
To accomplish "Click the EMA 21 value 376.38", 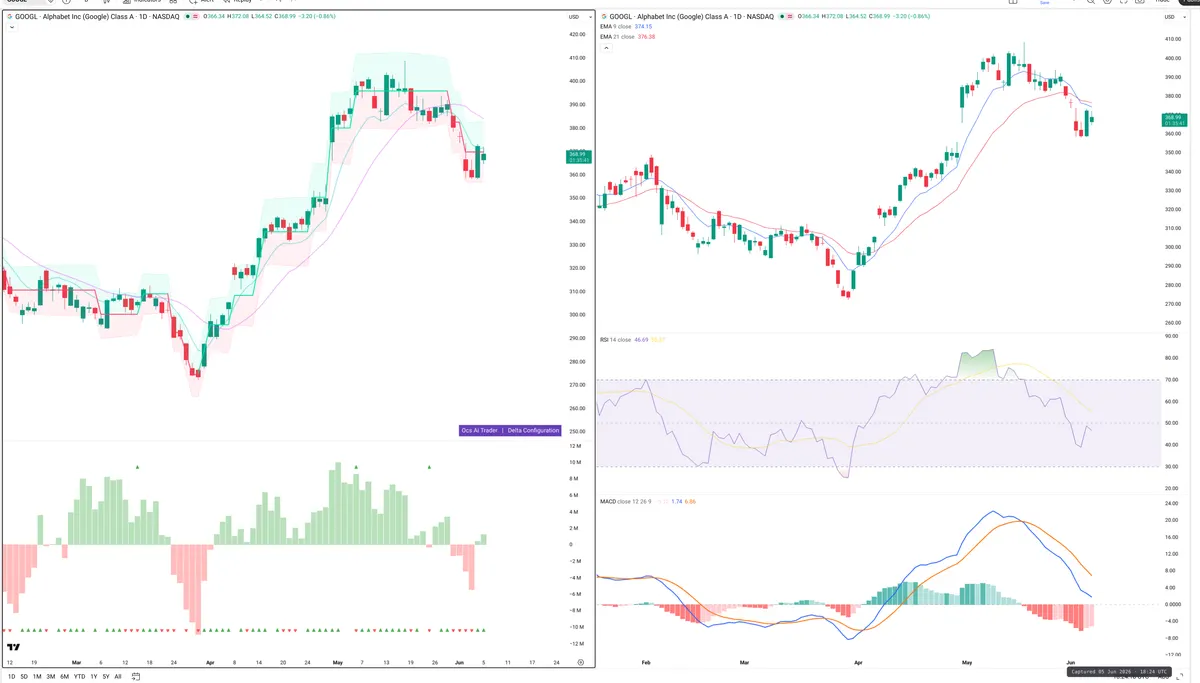I will (647, 37).
